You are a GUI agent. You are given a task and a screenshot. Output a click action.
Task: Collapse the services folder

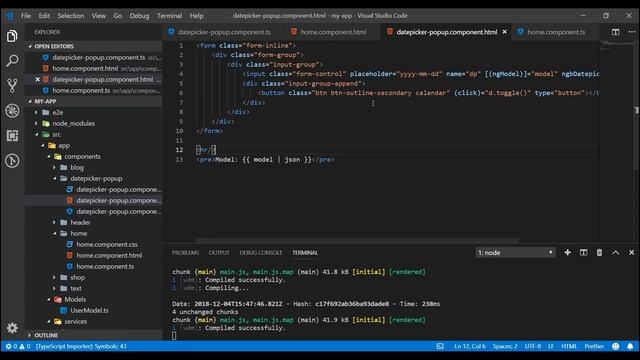coord(94,321)
